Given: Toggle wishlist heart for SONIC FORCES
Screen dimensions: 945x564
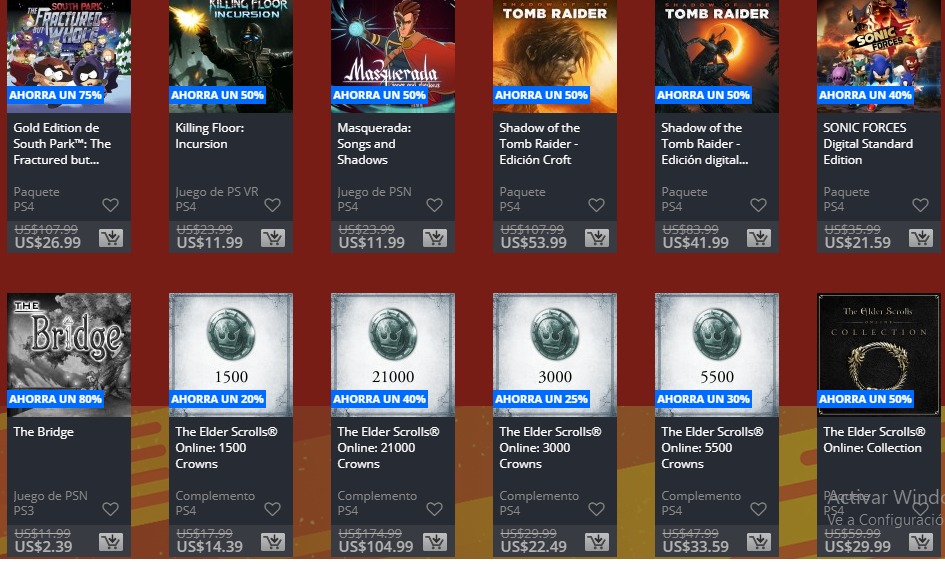Looking at the screenshot, I should point(920,205).
